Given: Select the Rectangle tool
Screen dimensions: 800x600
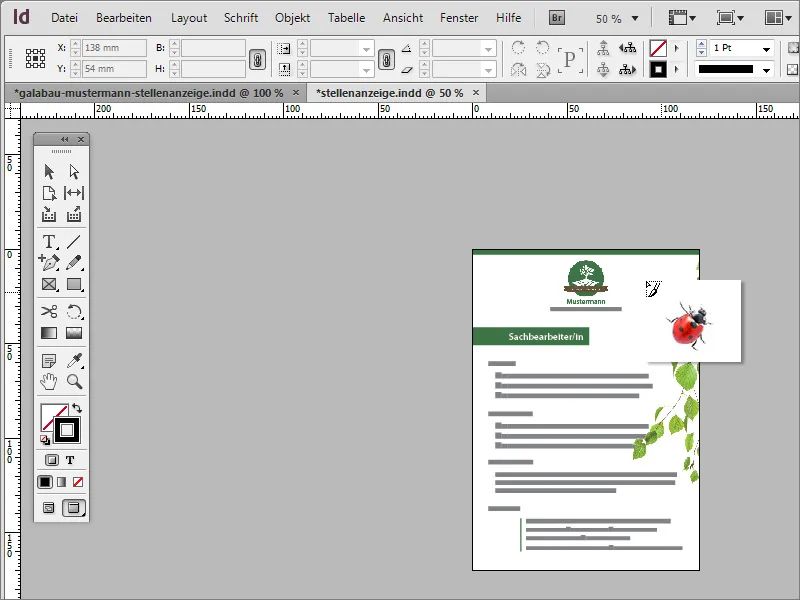Looking at the screenshot, I should (74, 284).
